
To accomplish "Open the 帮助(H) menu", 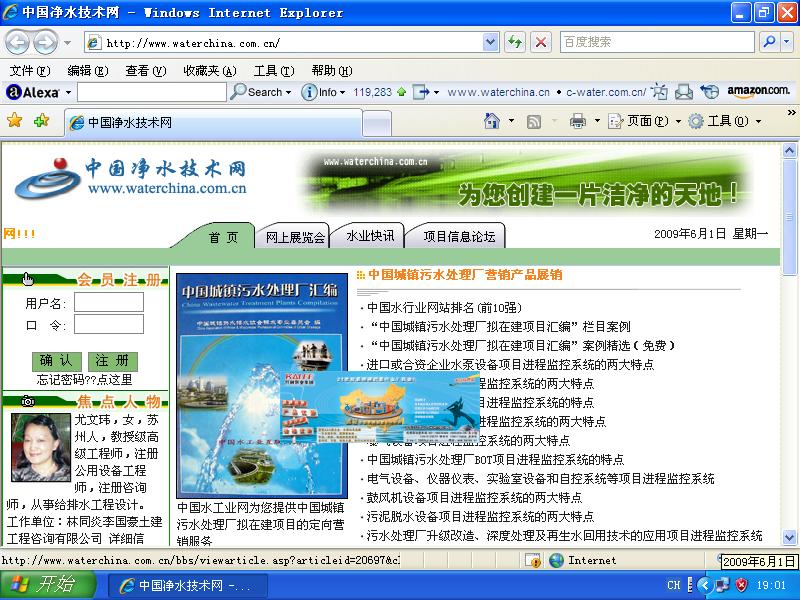I will click(332, 71).
